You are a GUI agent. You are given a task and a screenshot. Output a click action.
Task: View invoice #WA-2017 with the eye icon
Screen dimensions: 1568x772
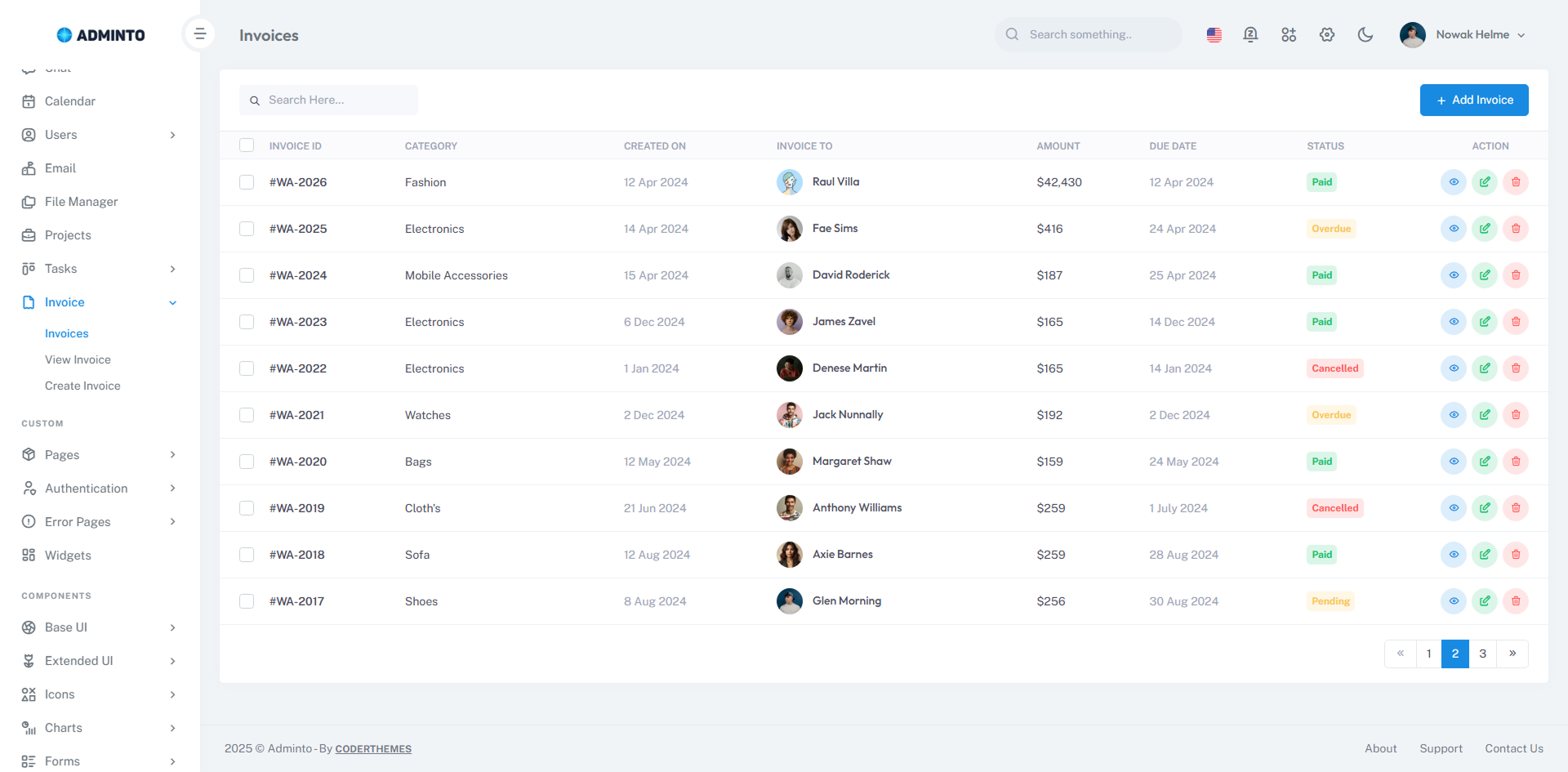tap(1454, 601)
